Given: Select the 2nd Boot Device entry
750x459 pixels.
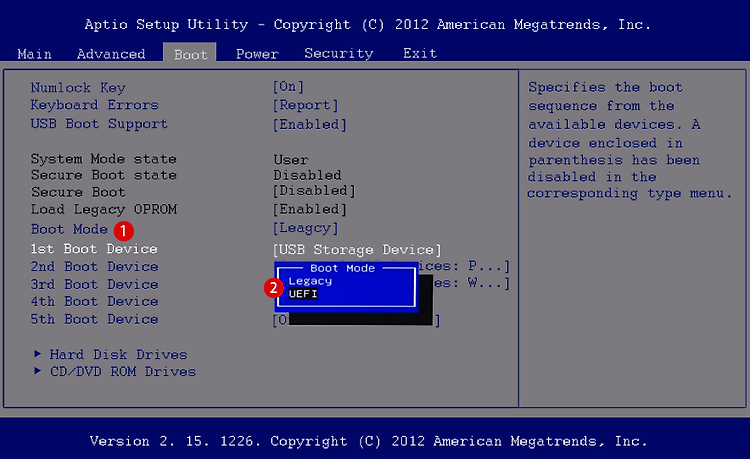Looking at the screenshot, I should tap(94, 266).
